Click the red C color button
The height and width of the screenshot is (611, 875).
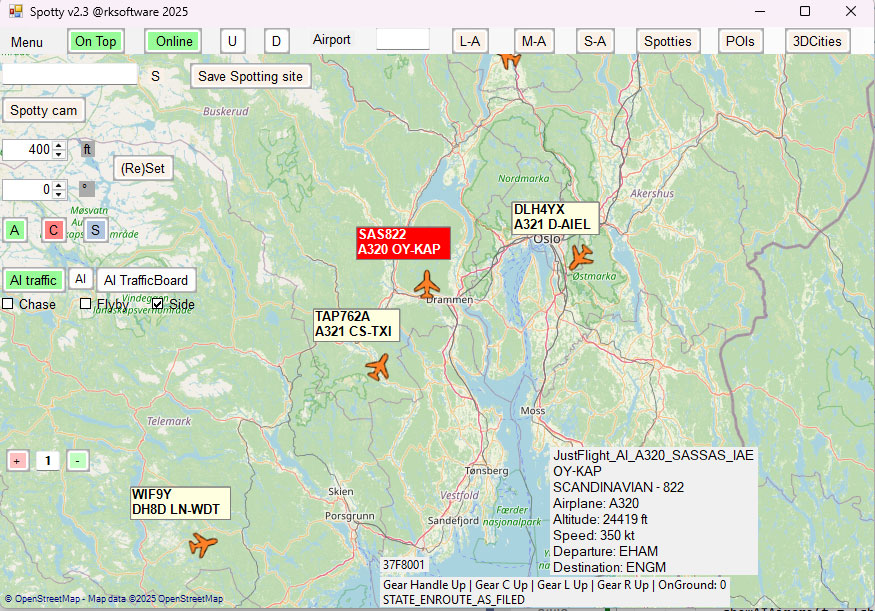point(54,230)
